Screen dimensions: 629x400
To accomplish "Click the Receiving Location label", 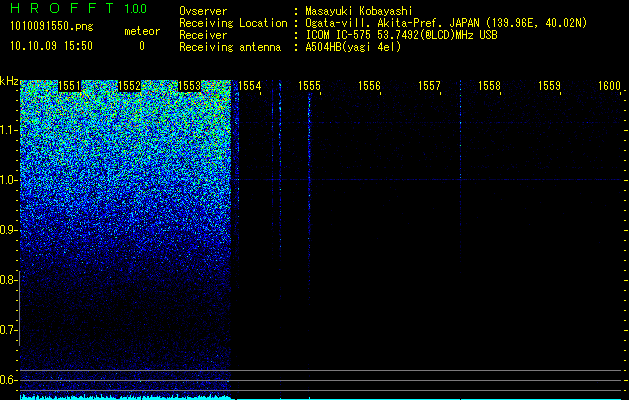I will click(233, 23).
